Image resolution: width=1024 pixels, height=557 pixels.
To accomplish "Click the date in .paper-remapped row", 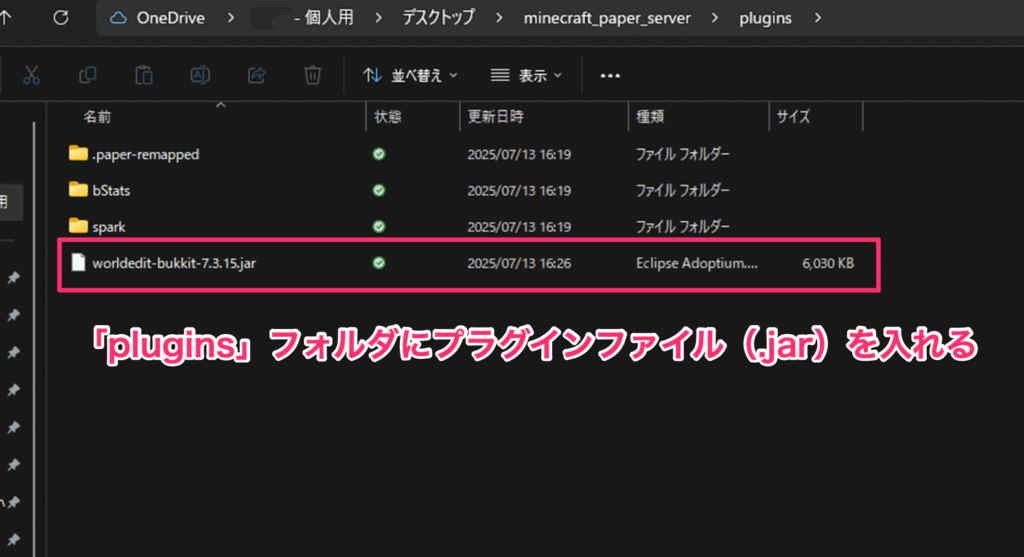I will click(519, 155).
